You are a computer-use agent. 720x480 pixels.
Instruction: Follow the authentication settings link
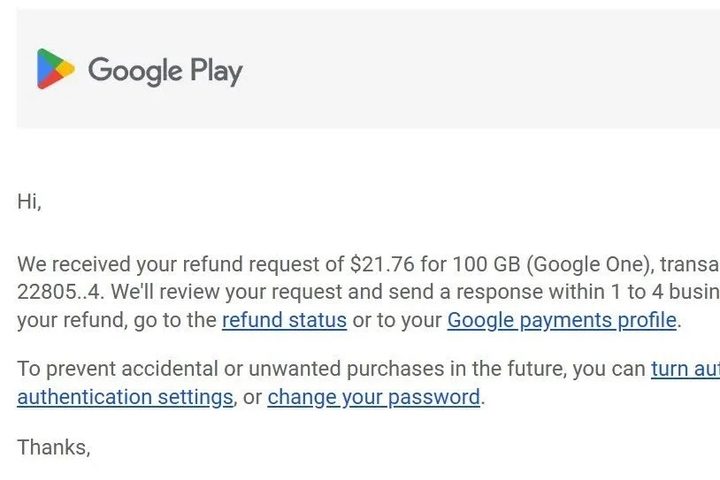coord(125,397)
